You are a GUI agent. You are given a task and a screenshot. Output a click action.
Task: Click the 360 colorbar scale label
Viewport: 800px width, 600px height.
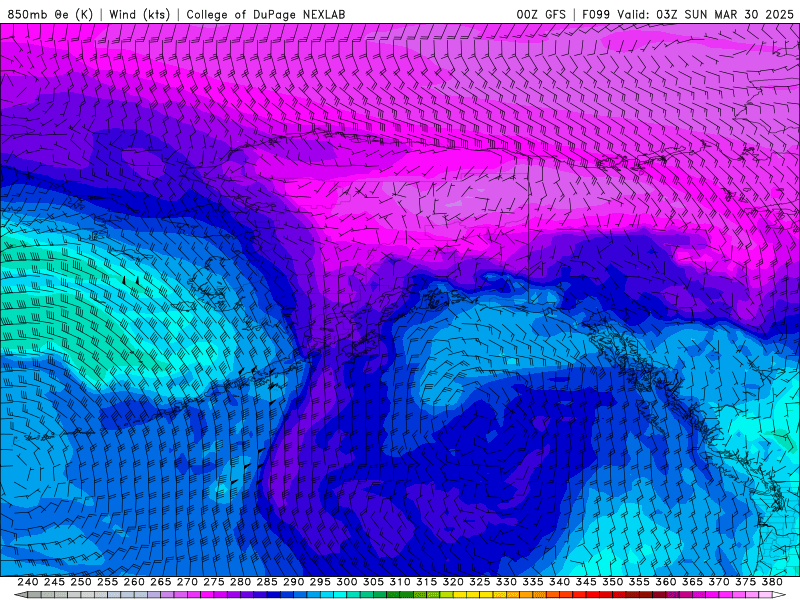665,582
